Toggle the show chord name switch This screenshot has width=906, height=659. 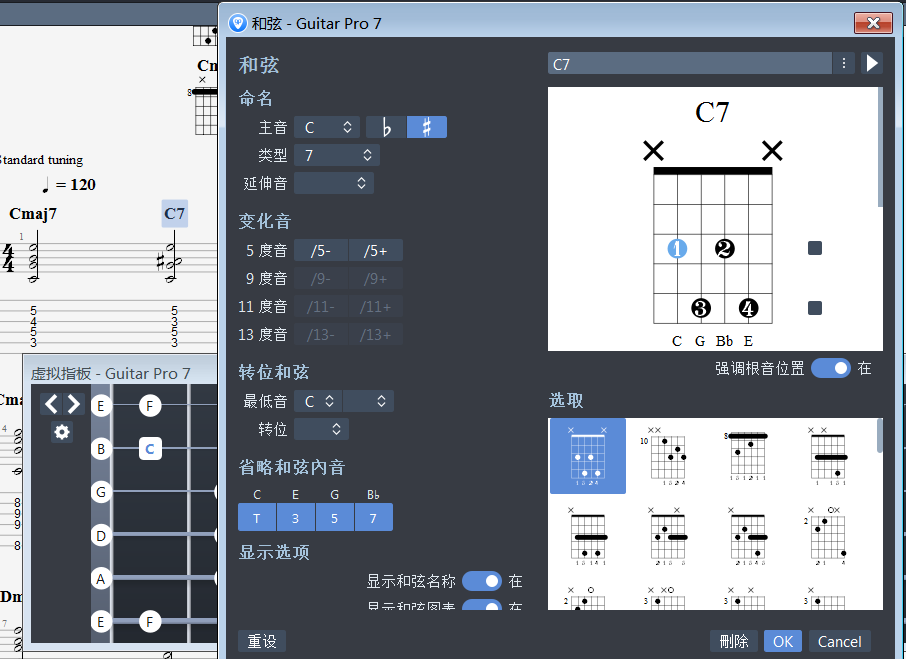click(x=481, y=581)
